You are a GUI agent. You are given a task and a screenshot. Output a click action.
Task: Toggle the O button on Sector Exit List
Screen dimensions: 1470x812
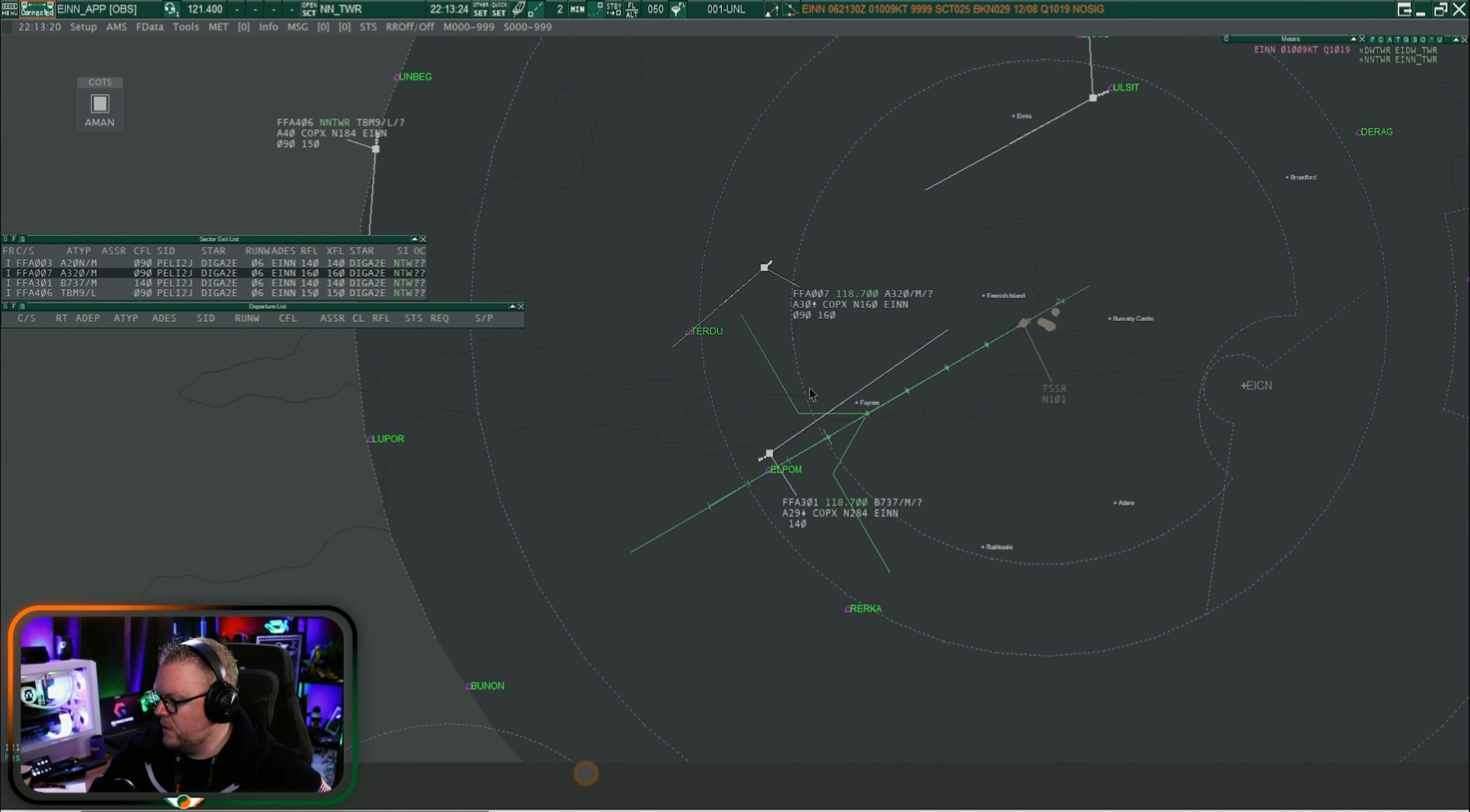[5, 239]
